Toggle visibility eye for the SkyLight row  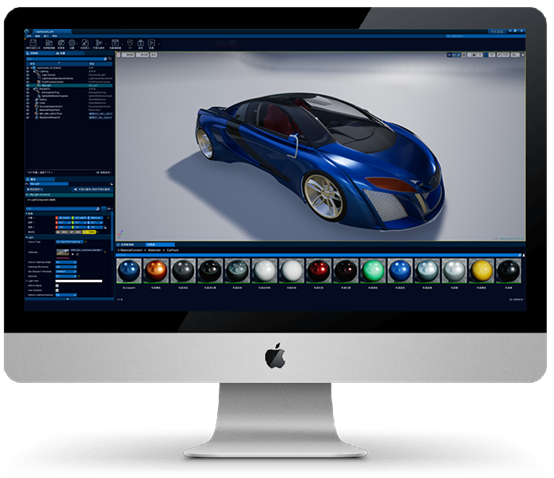tap(28, 85)
